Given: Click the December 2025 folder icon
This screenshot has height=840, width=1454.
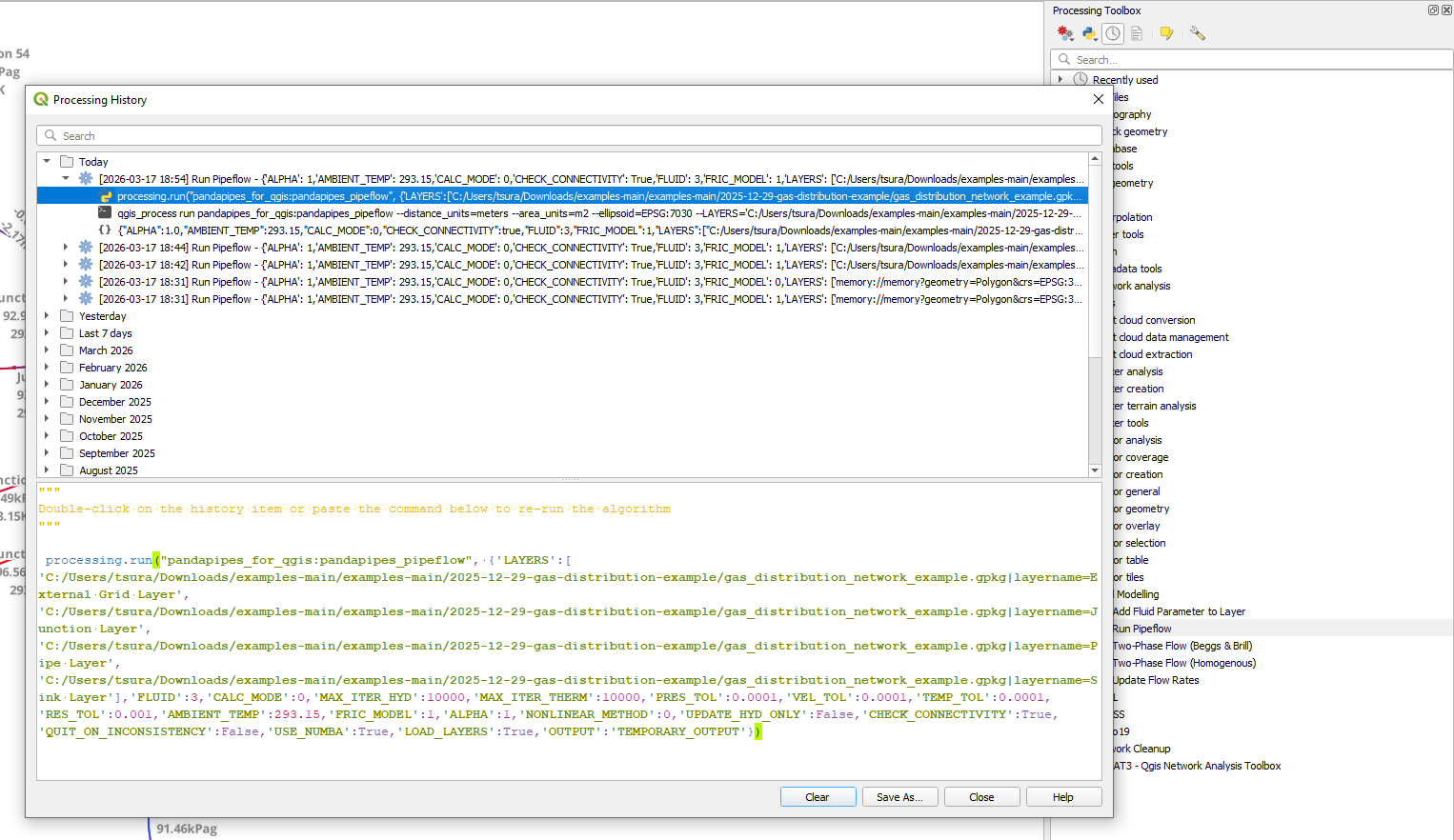Looking at the screenshot, I should (67, 402).
